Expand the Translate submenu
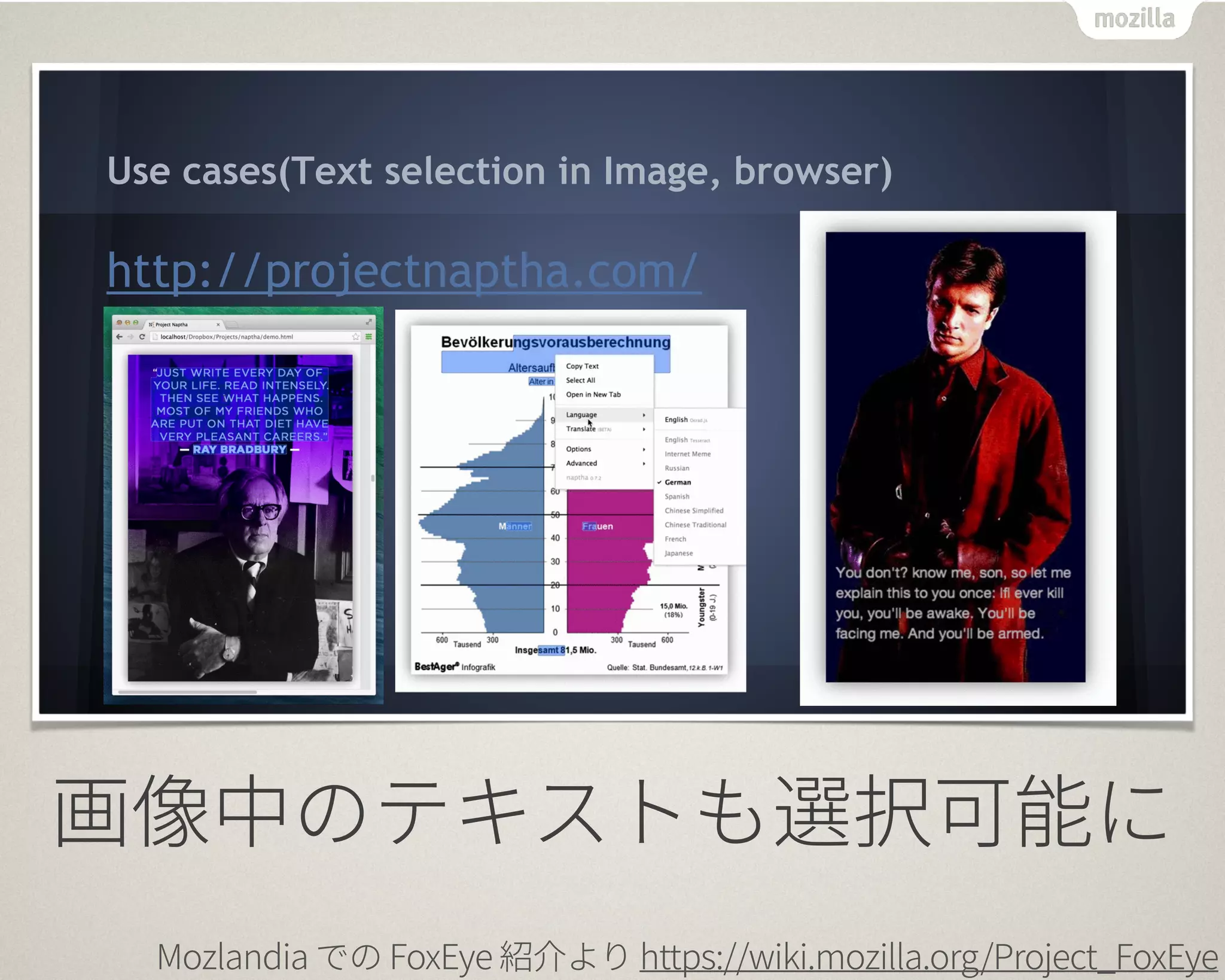 click(x=604, y=429)
